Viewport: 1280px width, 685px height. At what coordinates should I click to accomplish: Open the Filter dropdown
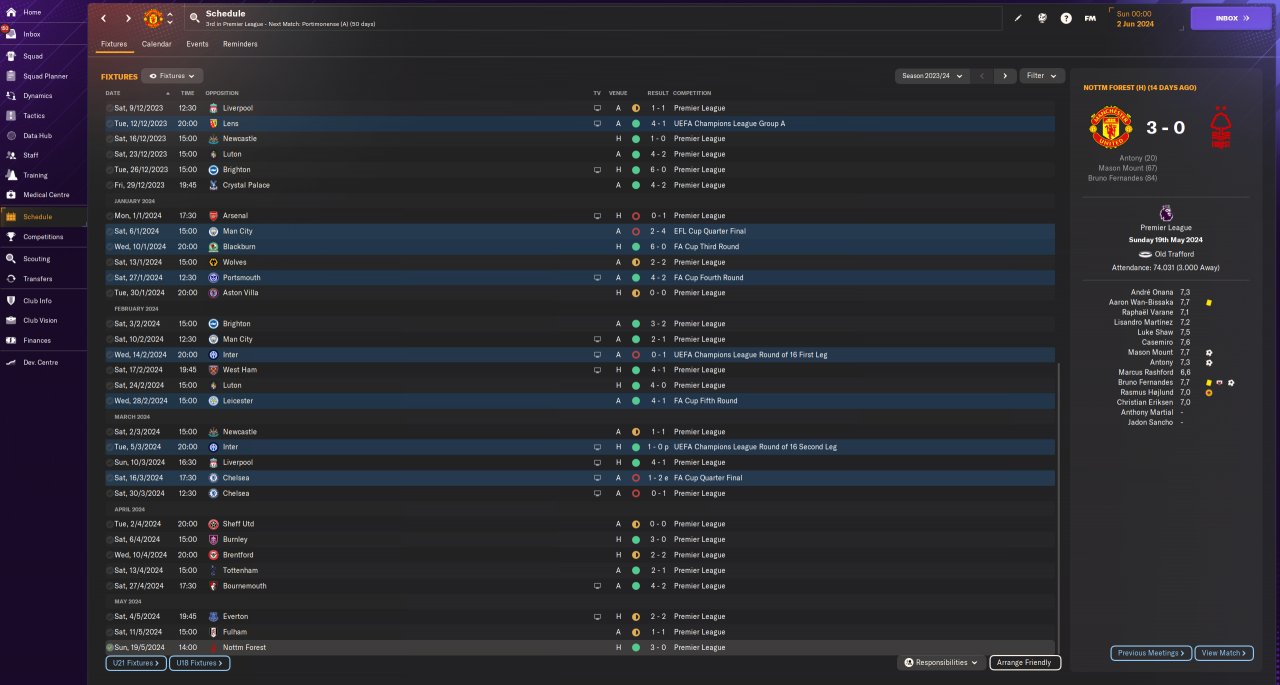1042,76
